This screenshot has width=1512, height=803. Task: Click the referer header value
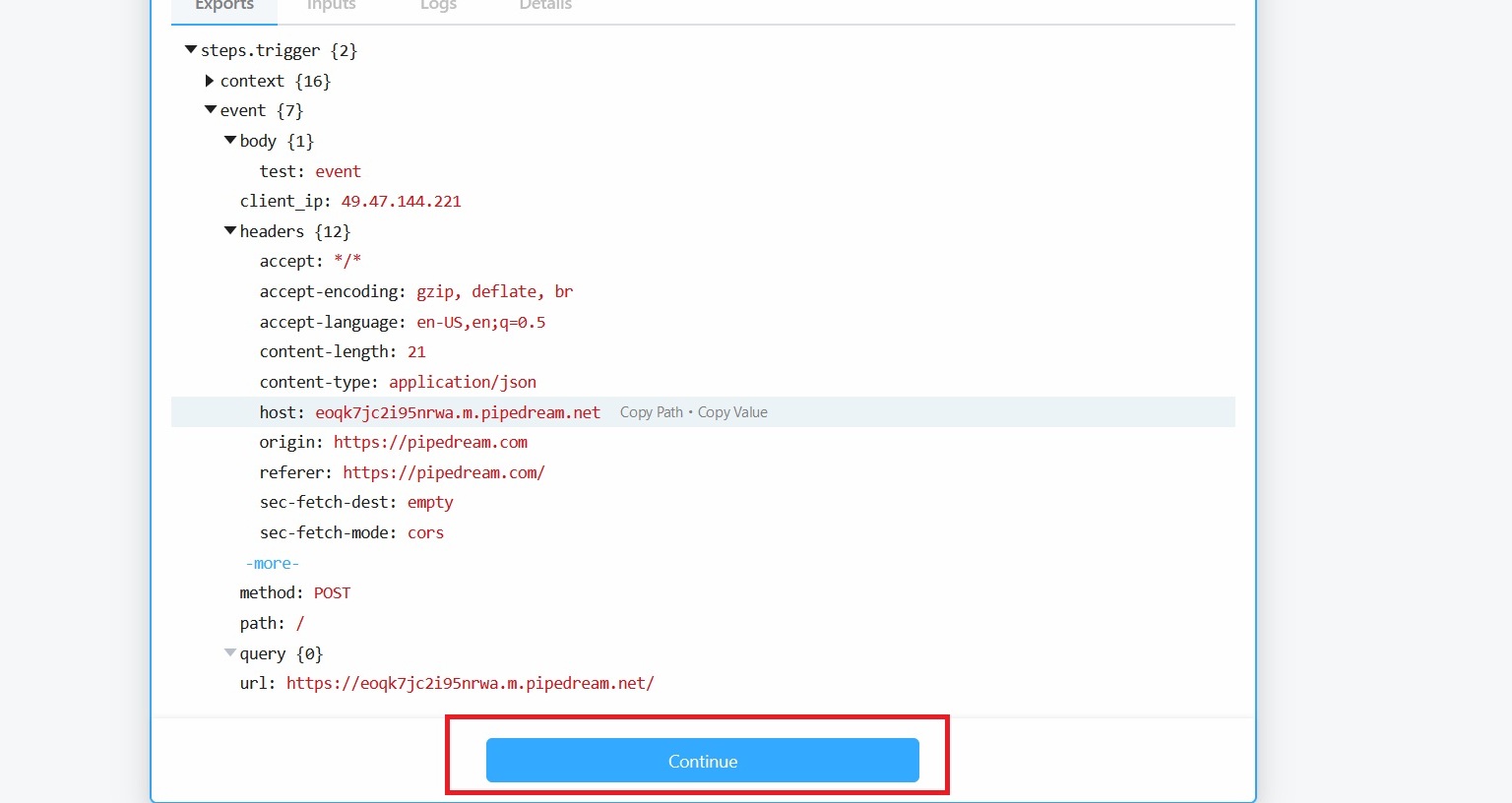(x=443, y=472)
